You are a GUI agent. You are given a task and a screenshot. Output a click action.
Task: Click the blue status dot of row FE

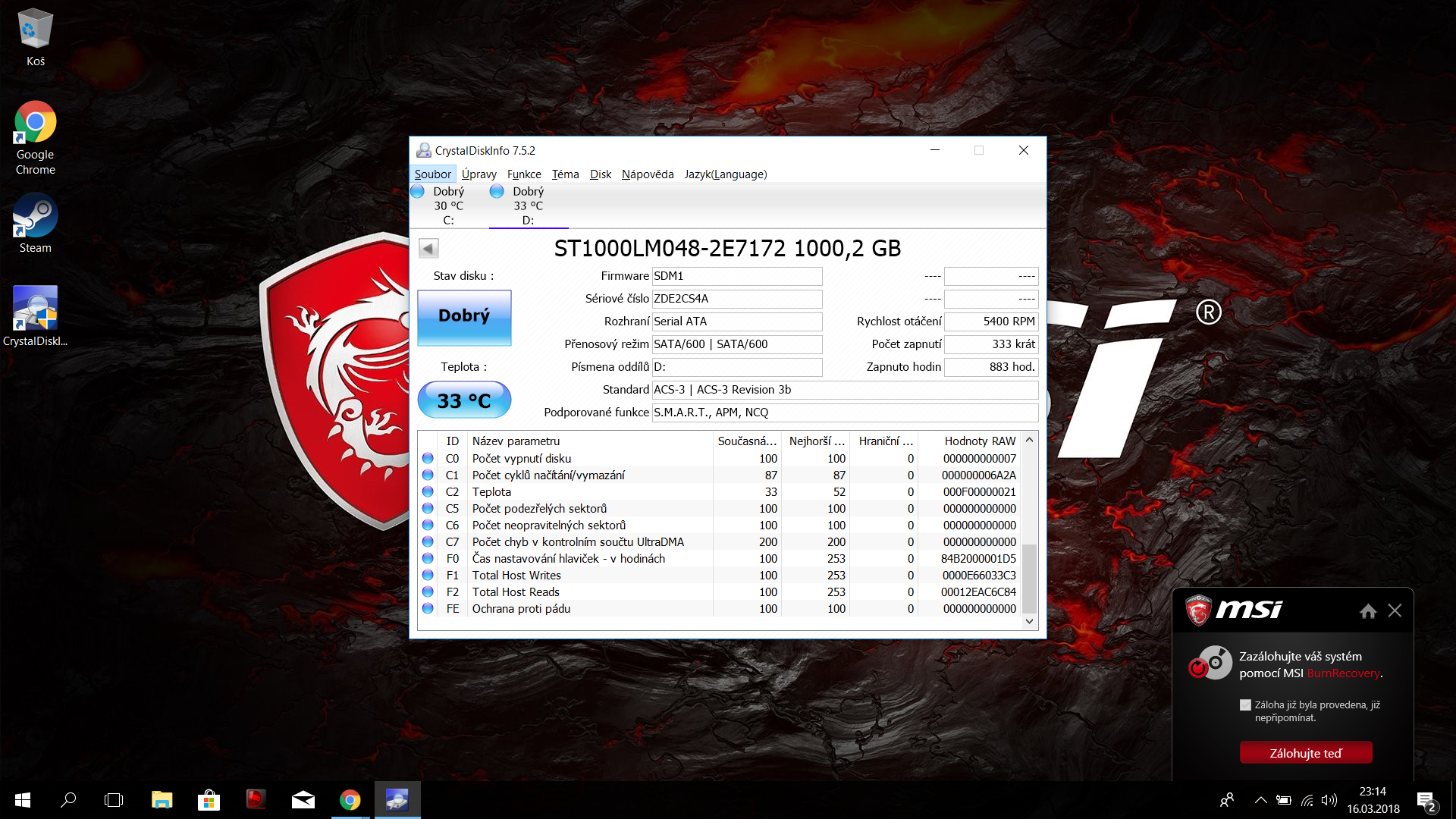click(x=428, y=609)
